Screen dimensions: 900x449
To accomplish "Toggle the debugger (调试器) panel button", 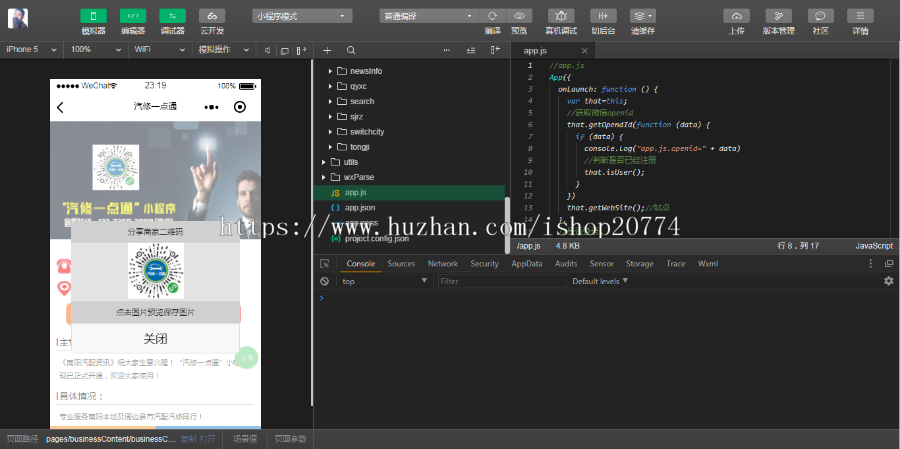I will [x=172, y=16].
